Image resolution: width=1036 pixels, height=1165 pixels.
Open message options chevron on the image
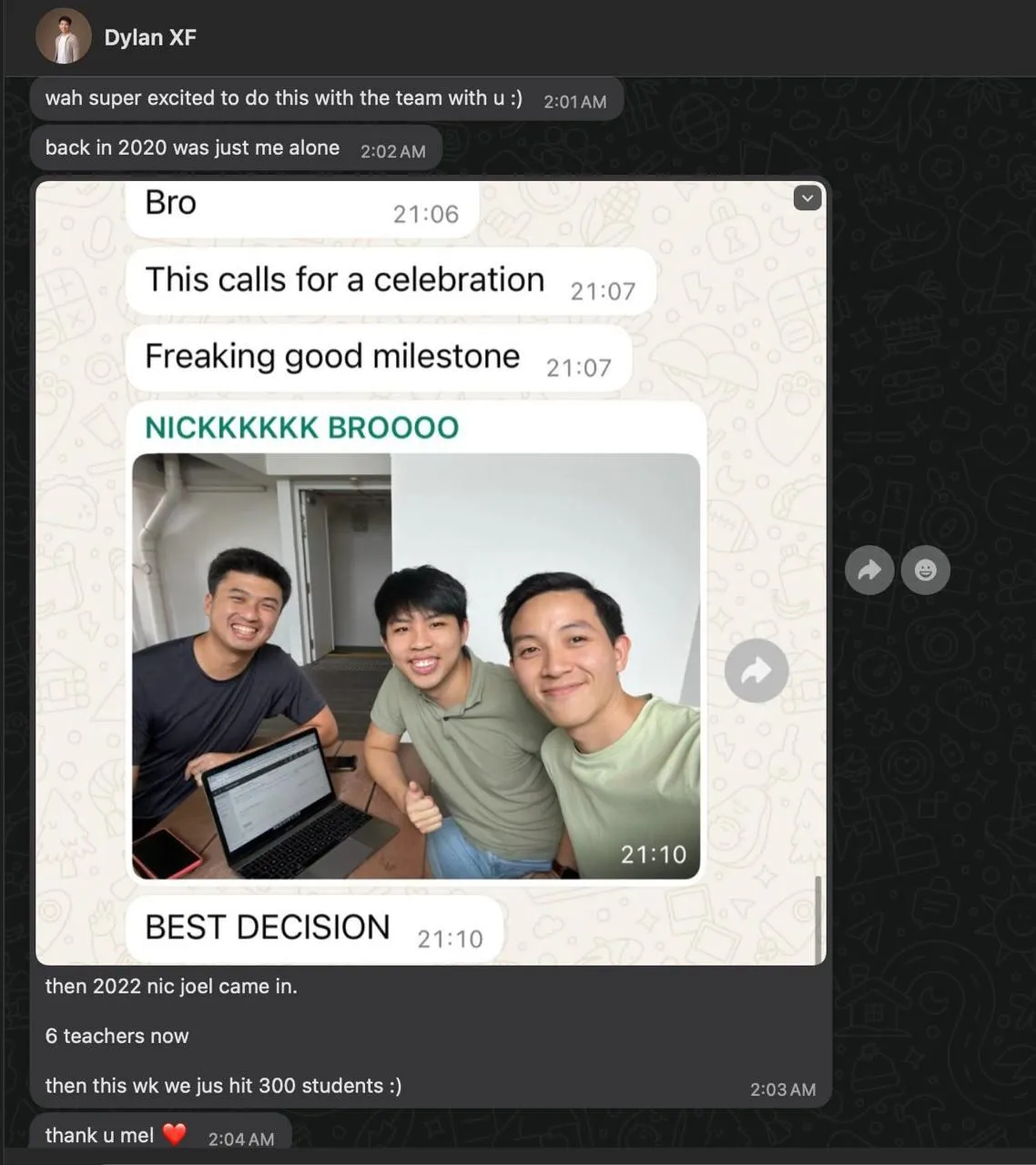tap(807, 198)
